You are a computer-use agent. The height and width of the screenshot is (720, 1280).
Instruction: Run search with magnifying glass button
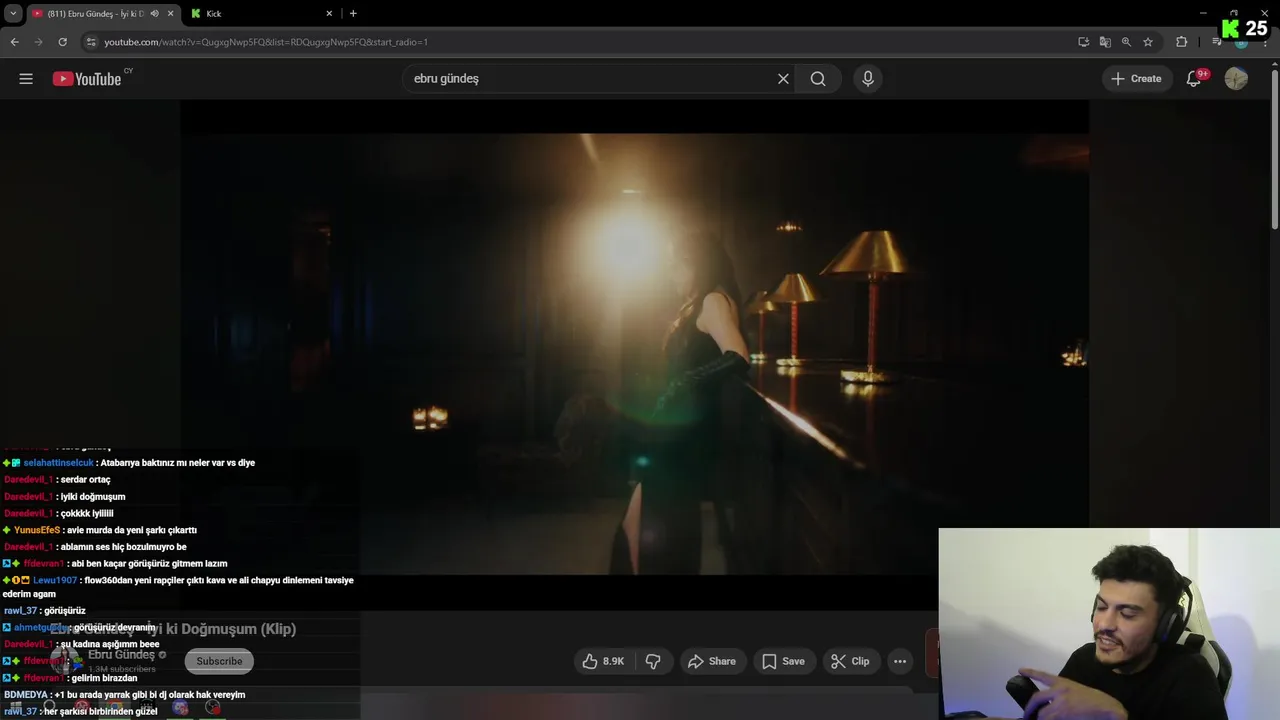coord(818,79)
